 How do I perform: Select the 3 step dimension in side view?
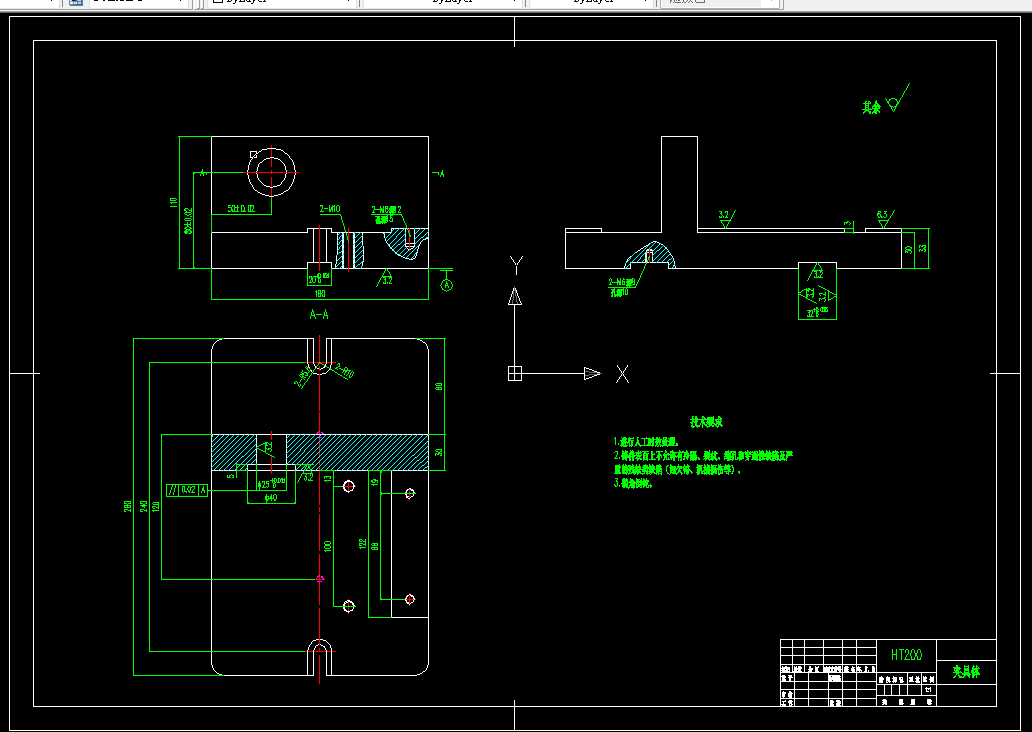click(x=848, y=224)
